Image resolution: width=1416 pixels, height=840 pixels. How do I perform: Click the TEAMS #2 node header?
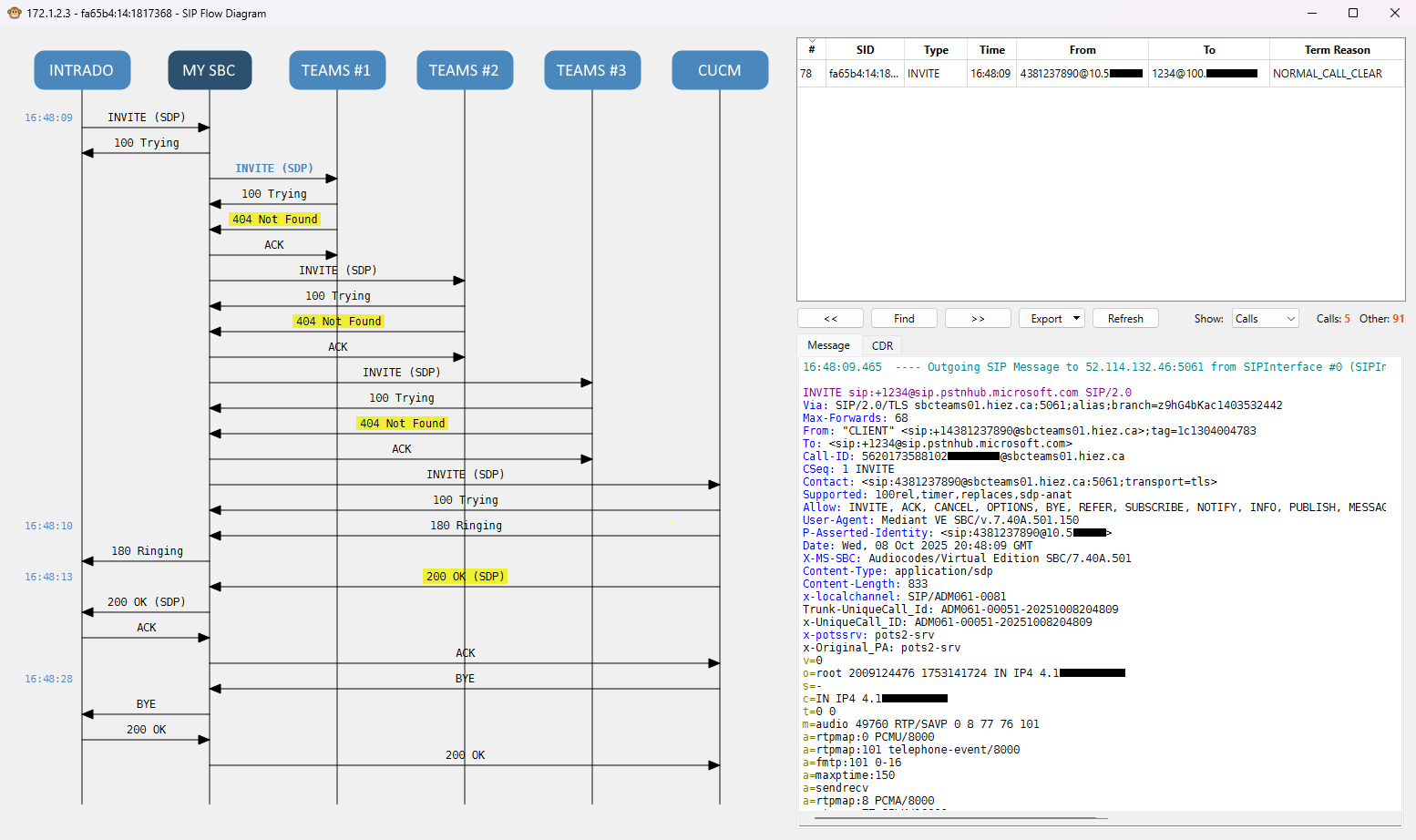[x=465, y=70]
